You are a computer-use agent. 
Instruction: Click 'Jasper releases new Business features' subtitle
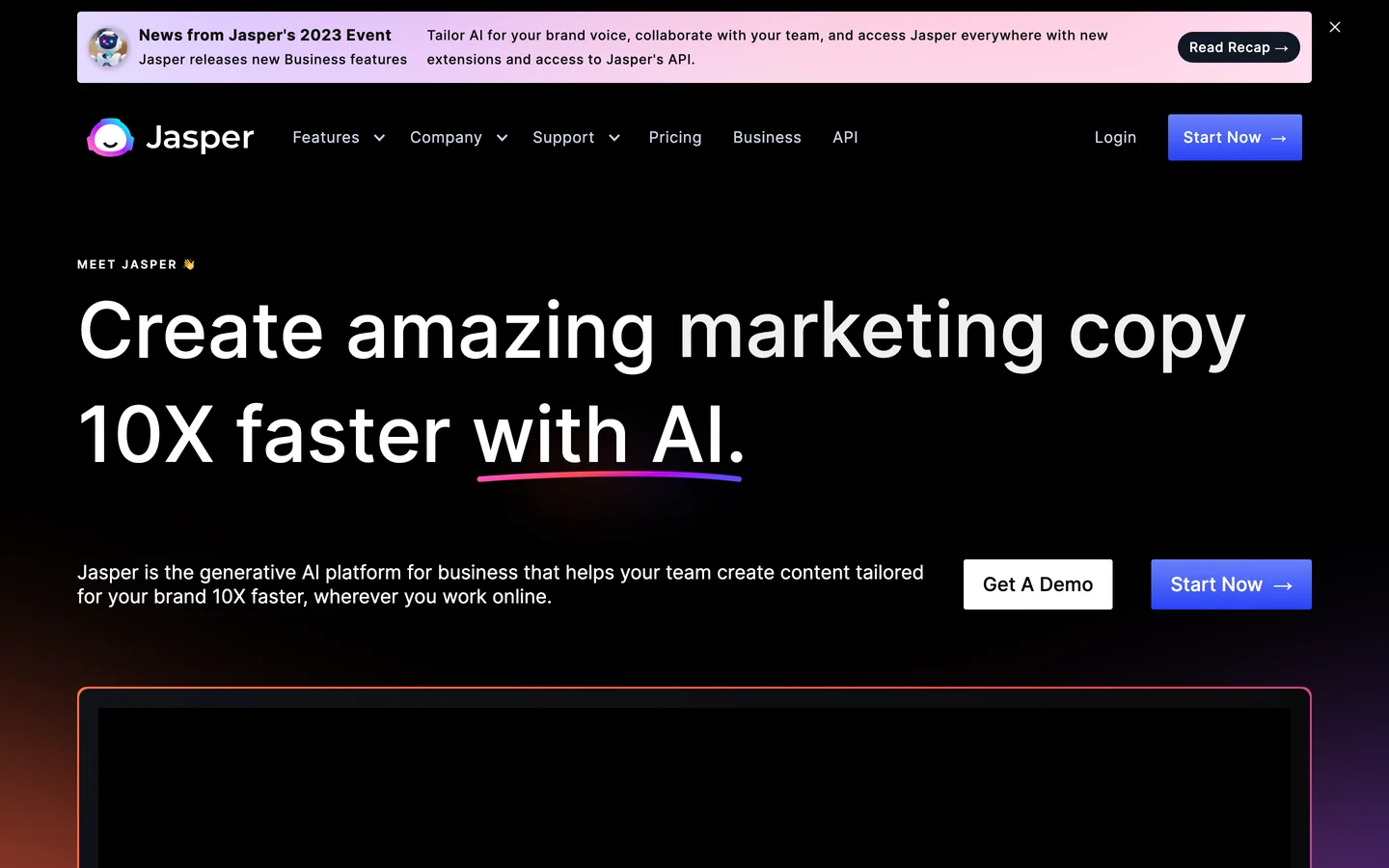(273, 59)
